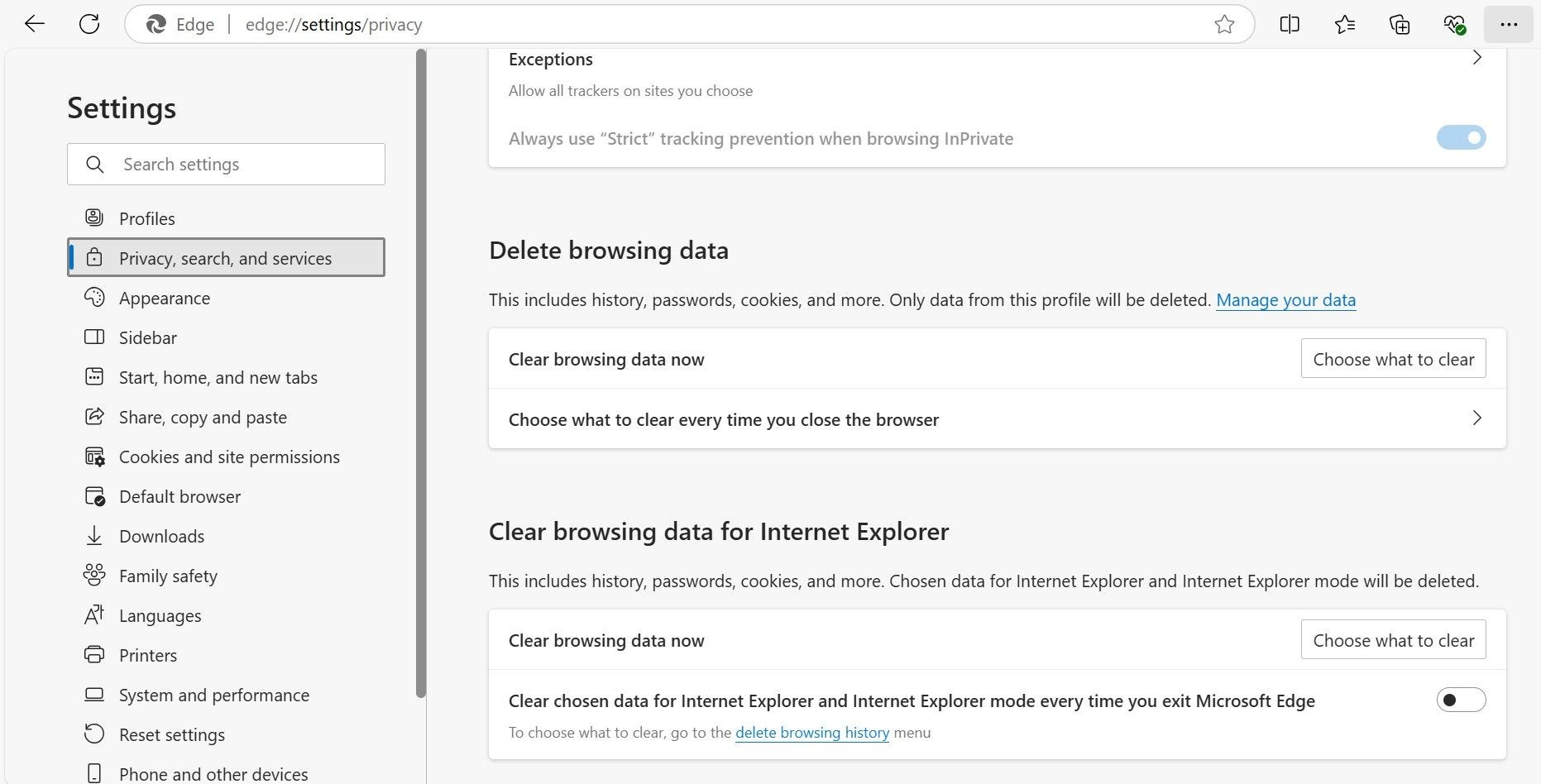The image size is (1541, 784).
Task: Open split screen view icon
Action: point(1290,24)
